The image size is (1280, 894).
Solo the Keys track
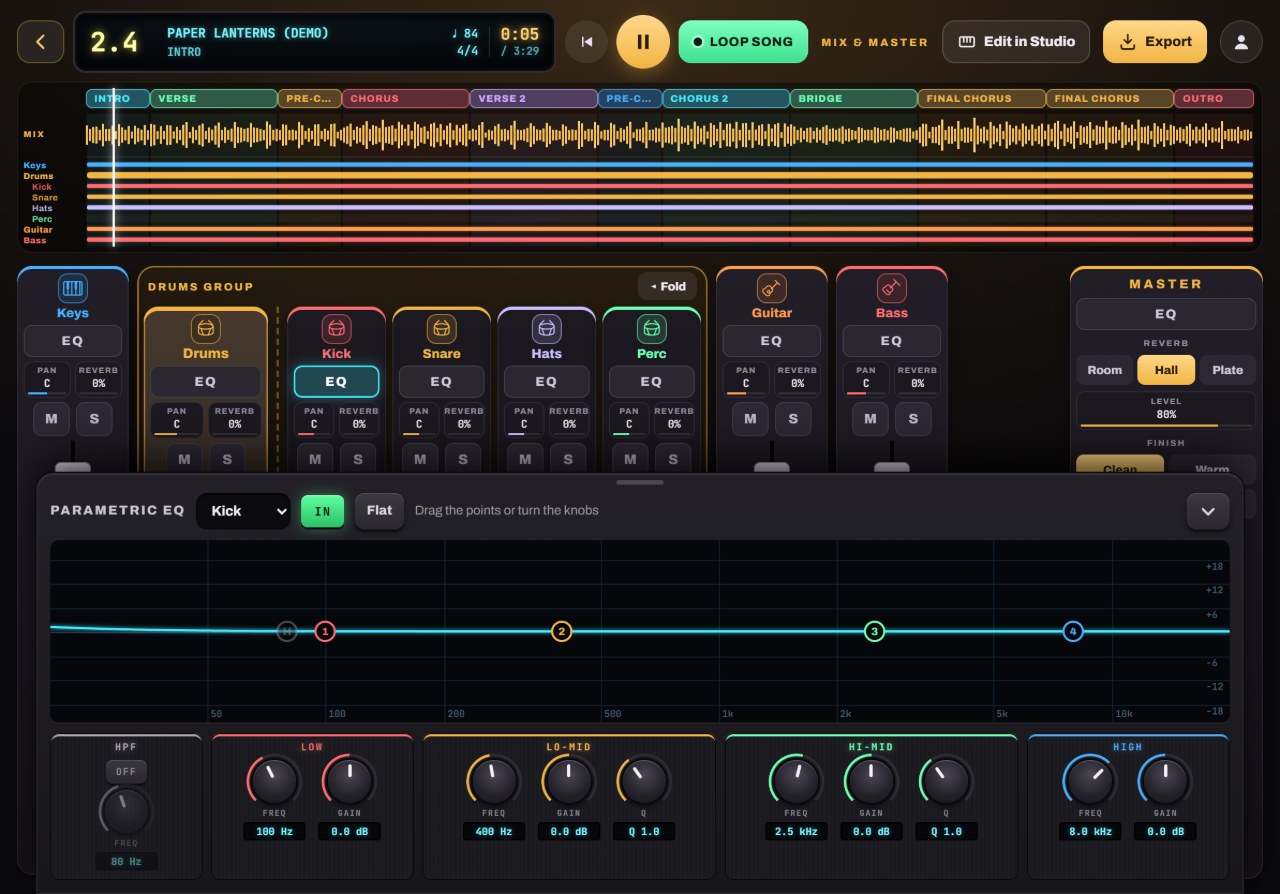tap(94, 419)
